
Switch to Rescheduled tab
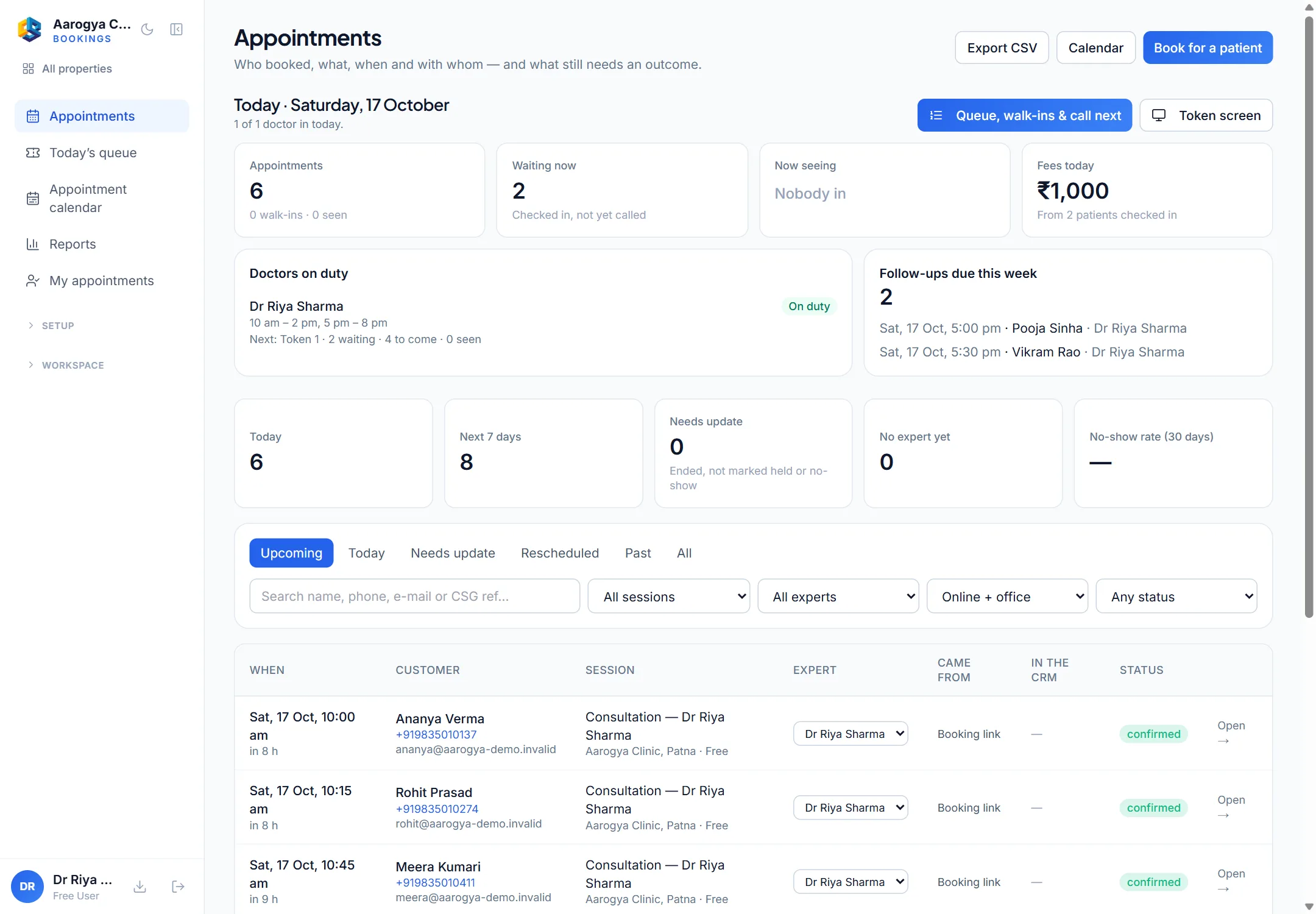point(559,553)
